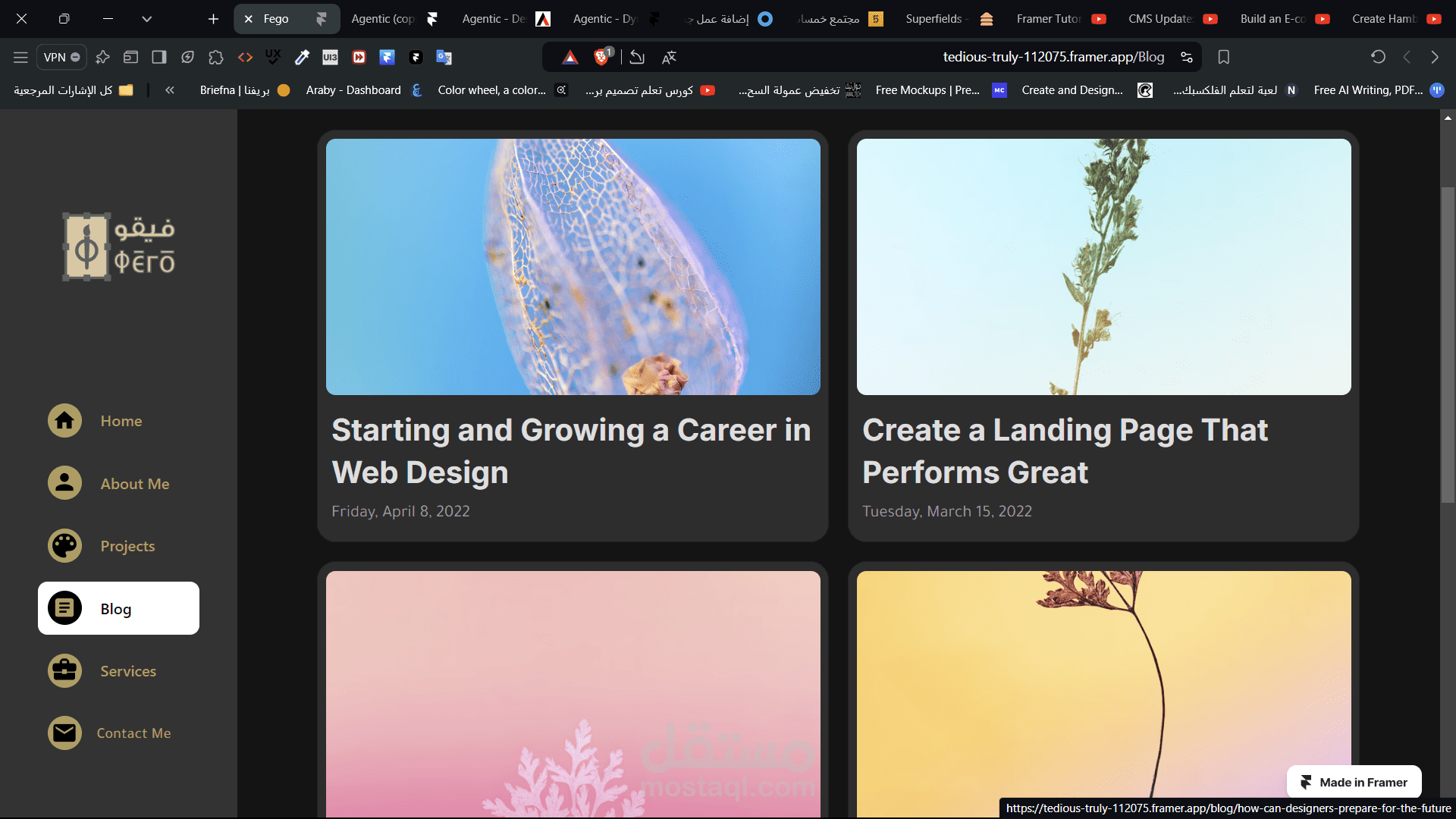Screen dimensions: 1456x819
Task: Click the Made in Framer badge
Action: click(x=1354, y=782)
